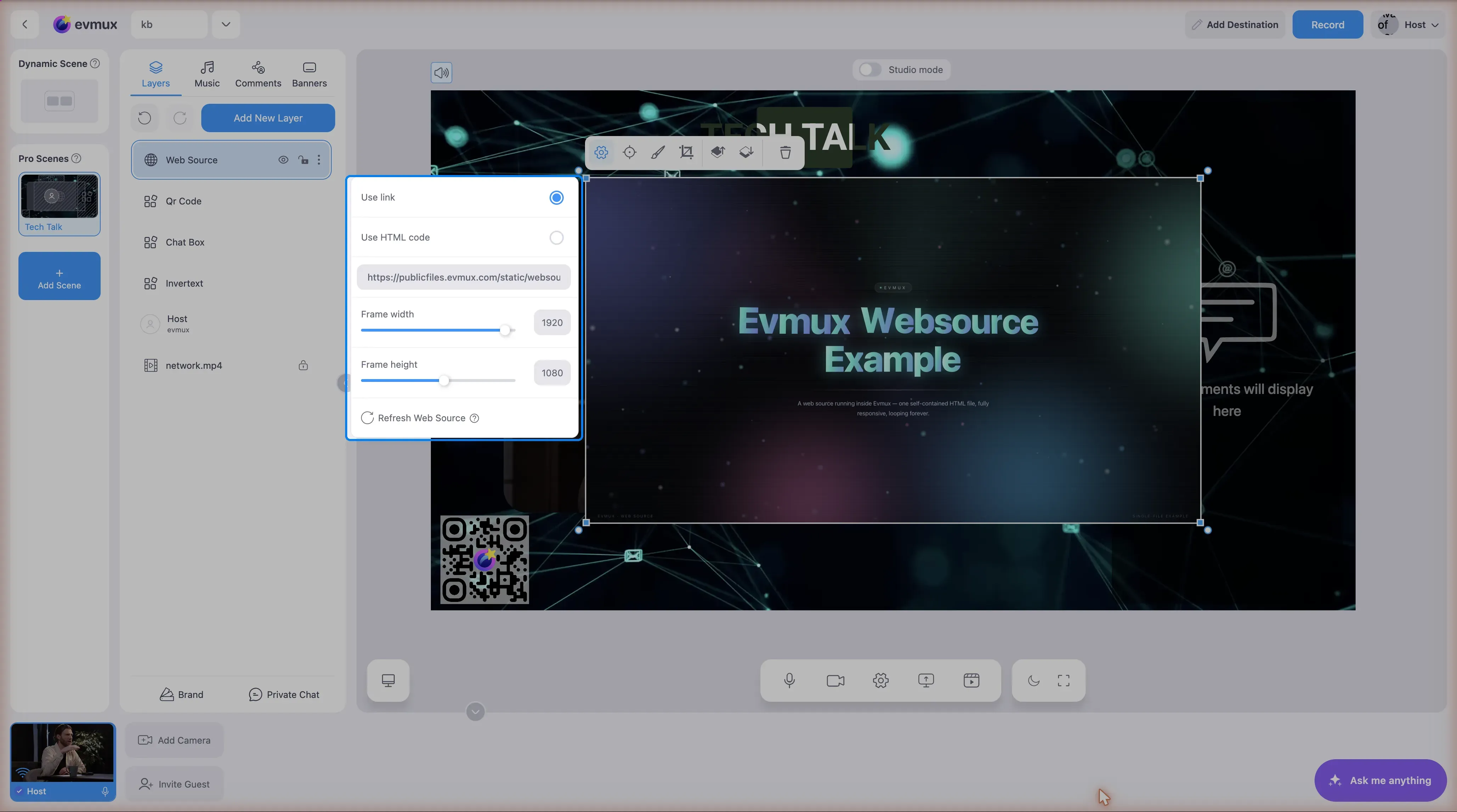1457x812 pixels.
Task: Adjust the Frame width slider
Action: pos(505,330)
